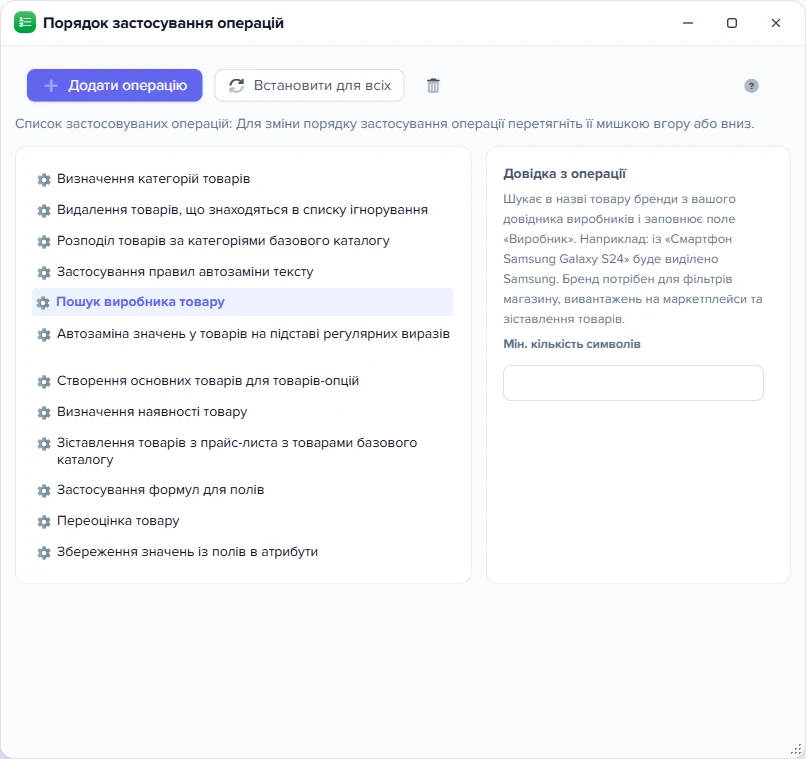This screenshot has height=759, width=806.
Task: Click gear icon beside 'Визначення наявності товару'
Action: pos(44,412)
